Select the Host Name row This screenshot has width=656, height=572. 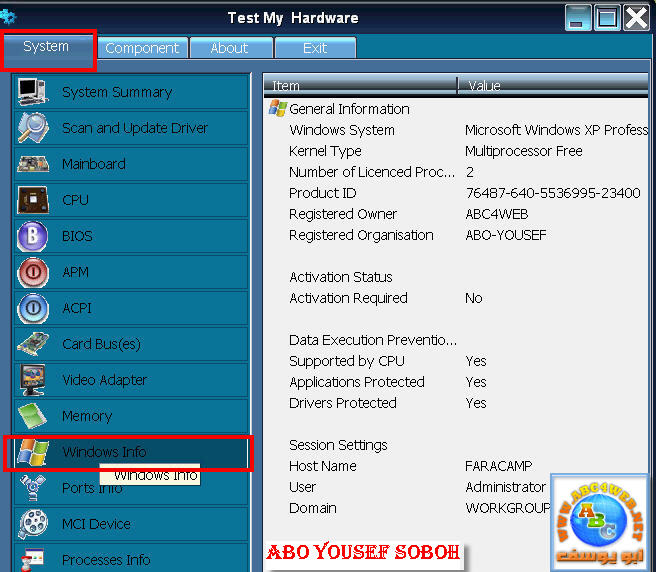pos(456,466)
